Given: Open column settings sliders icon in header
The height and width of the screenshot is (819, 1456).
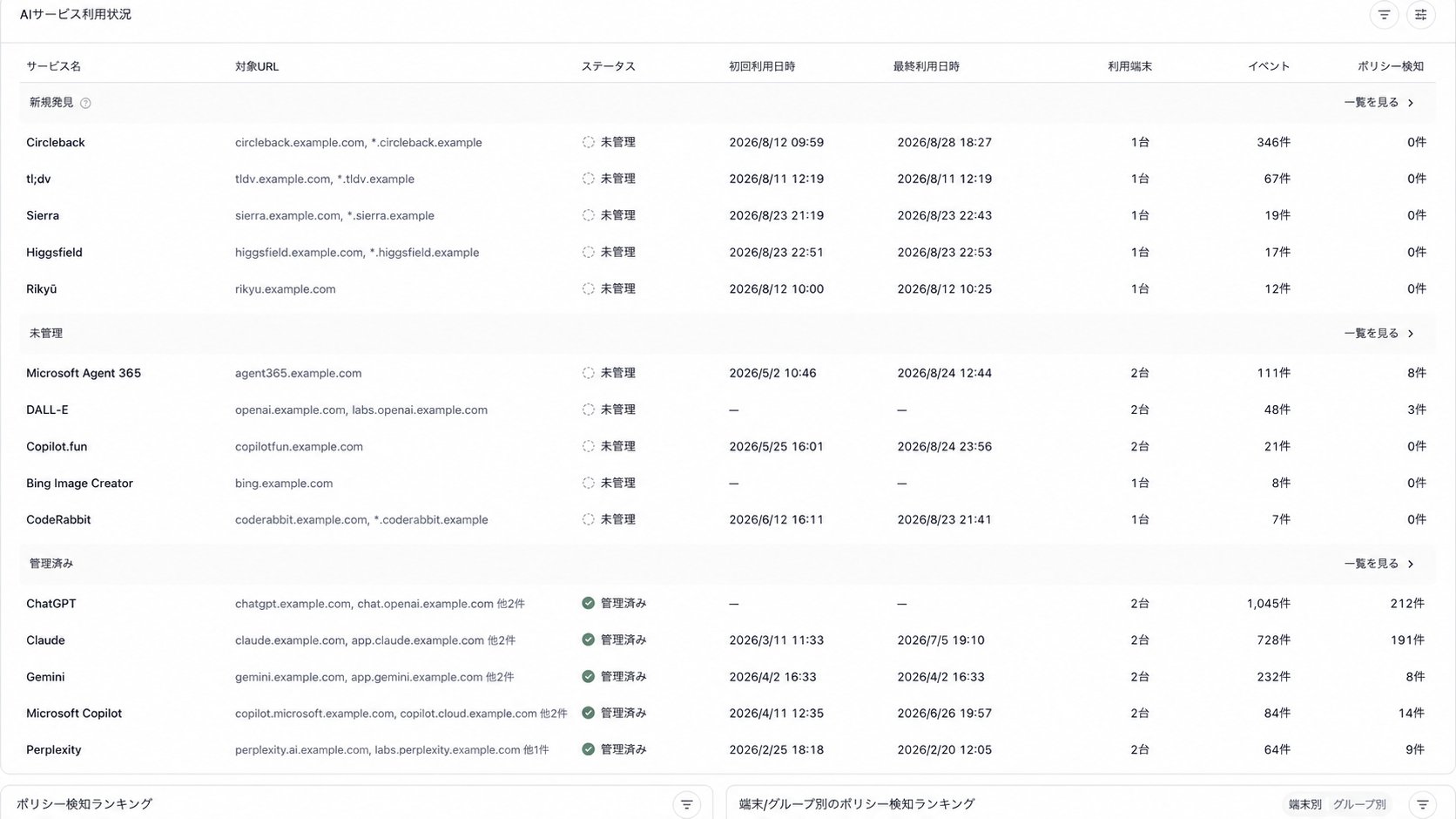Looking at the screenshot, I should pos(1420,15).
